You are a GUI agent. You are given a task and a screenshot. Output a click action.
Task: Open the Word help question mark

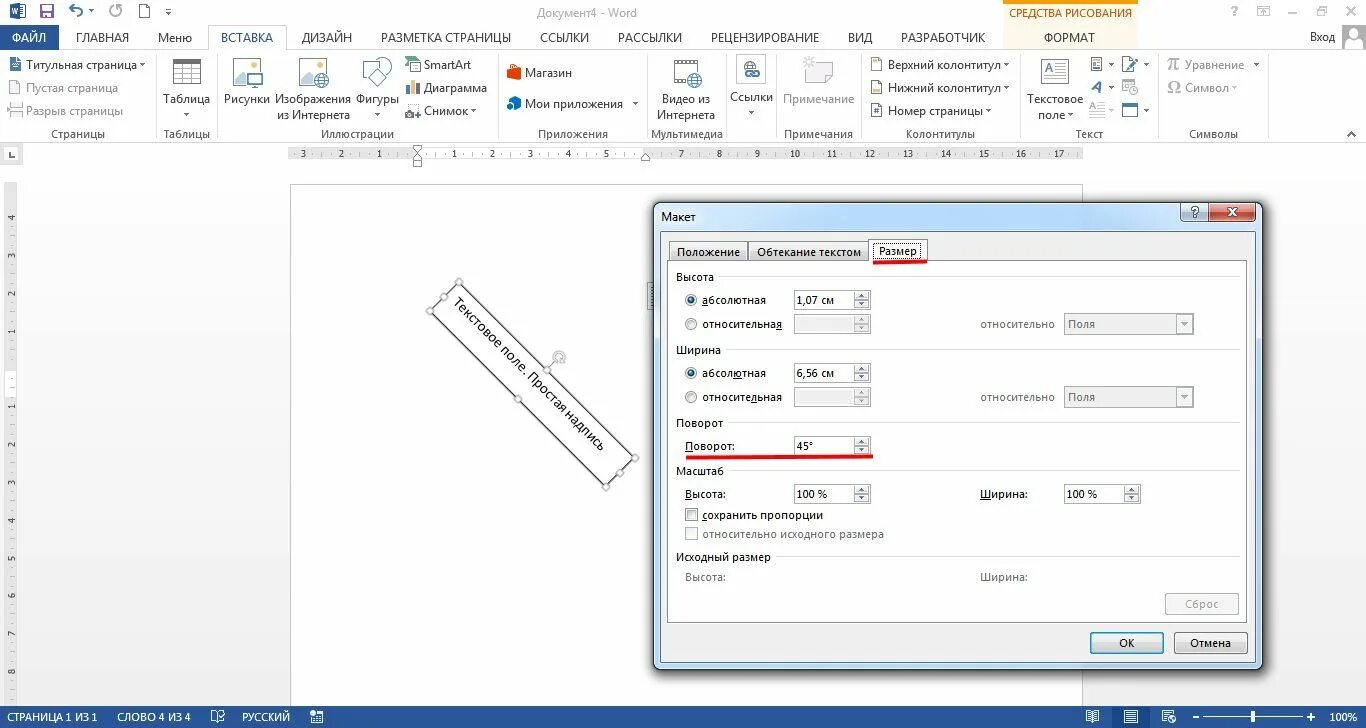click(x=1235, y=12)
